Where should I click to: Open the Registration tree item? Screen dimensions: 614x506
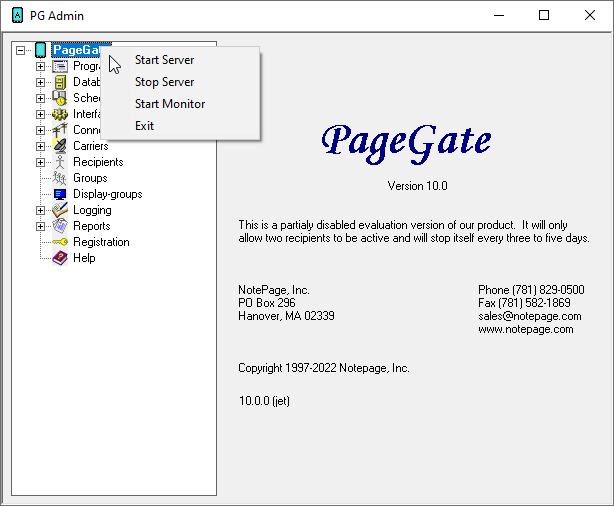pos(101,242)
